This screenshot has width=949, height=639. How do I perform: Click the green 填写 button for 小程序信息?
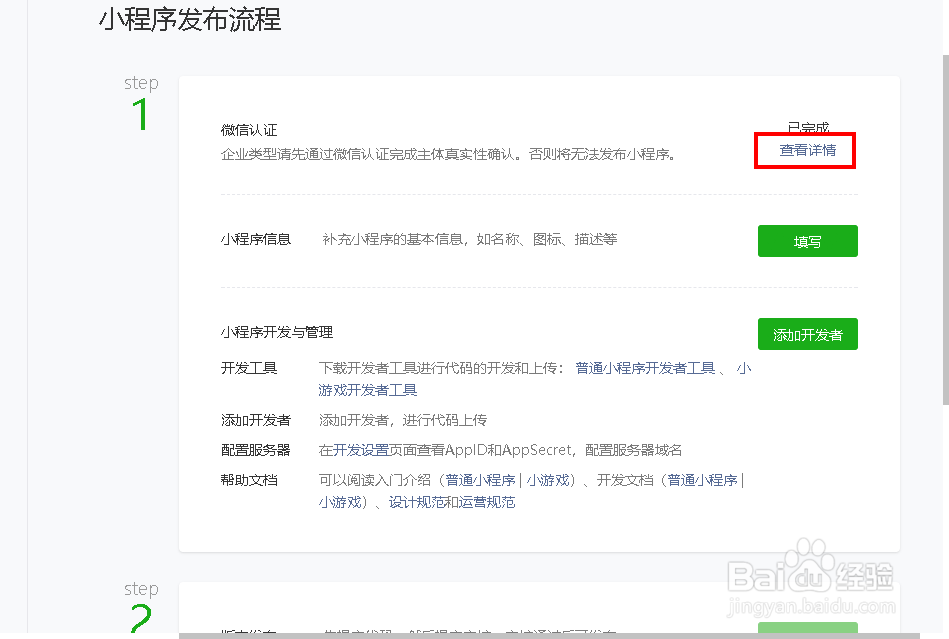pos(807,241)
